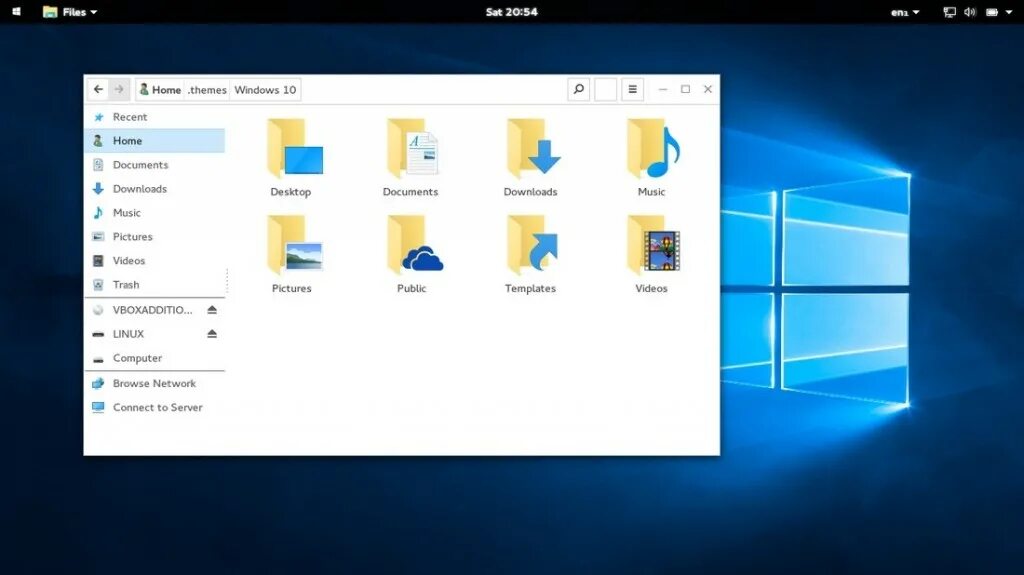Minimize the Files window
Viewport: 1024px width, 575px height.
[663, 90]
